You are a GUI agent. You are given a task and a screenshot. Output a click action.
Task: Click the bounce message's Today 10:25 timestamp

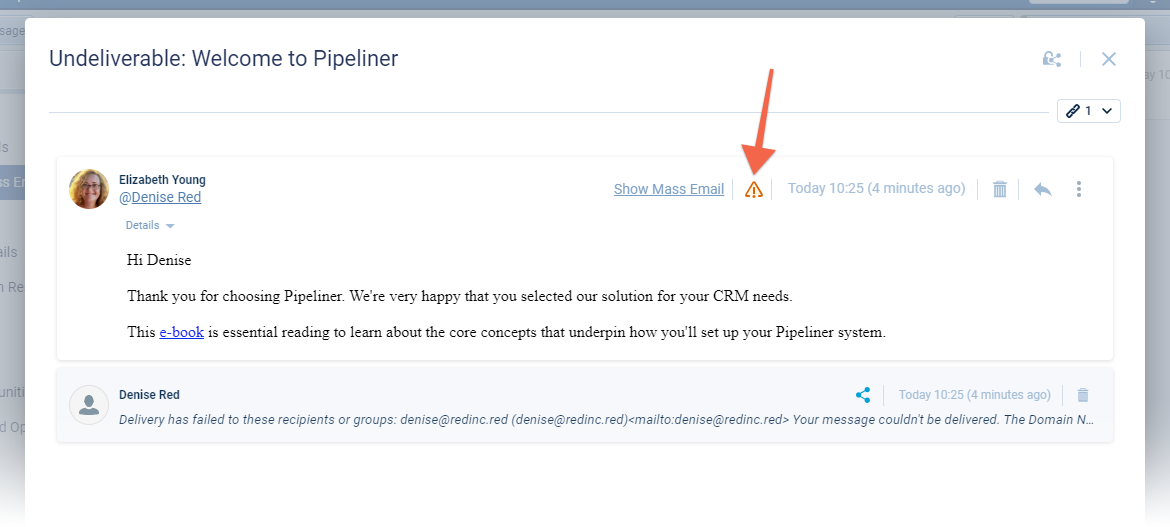pyautogui.click(x=974, y=395)
